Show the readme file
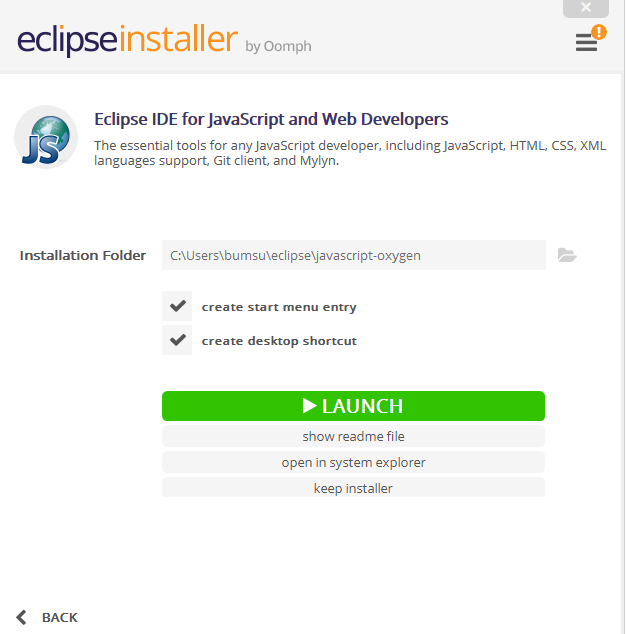The image size is (626, 634). click(x=353, y=436)
